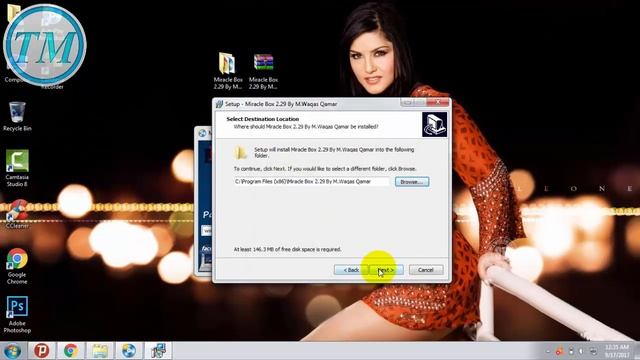The width and height of the screenshot is (640, 360).
Task: Launch Camtasia Studio 8 from desktop
Action: point(17,168)
